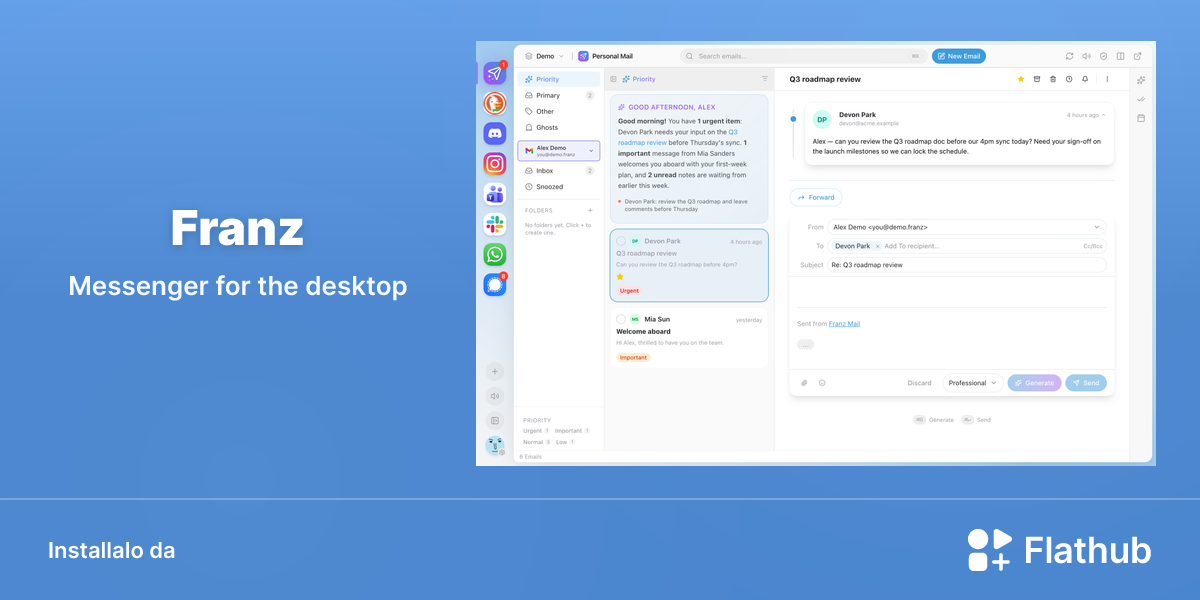
Task: Mute notifications in the services sidebar
Action: click(494, 396)
